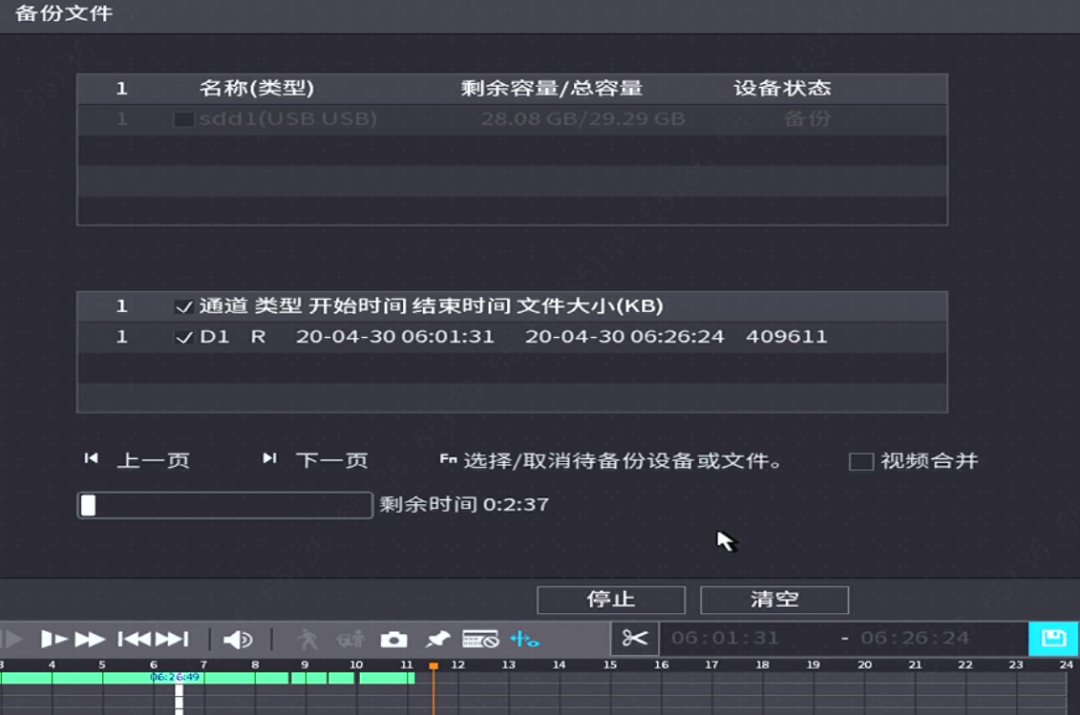This screenshot has width=1080, height=715.
Task: Go to 上一页 previous page
Action: [153, 460]
